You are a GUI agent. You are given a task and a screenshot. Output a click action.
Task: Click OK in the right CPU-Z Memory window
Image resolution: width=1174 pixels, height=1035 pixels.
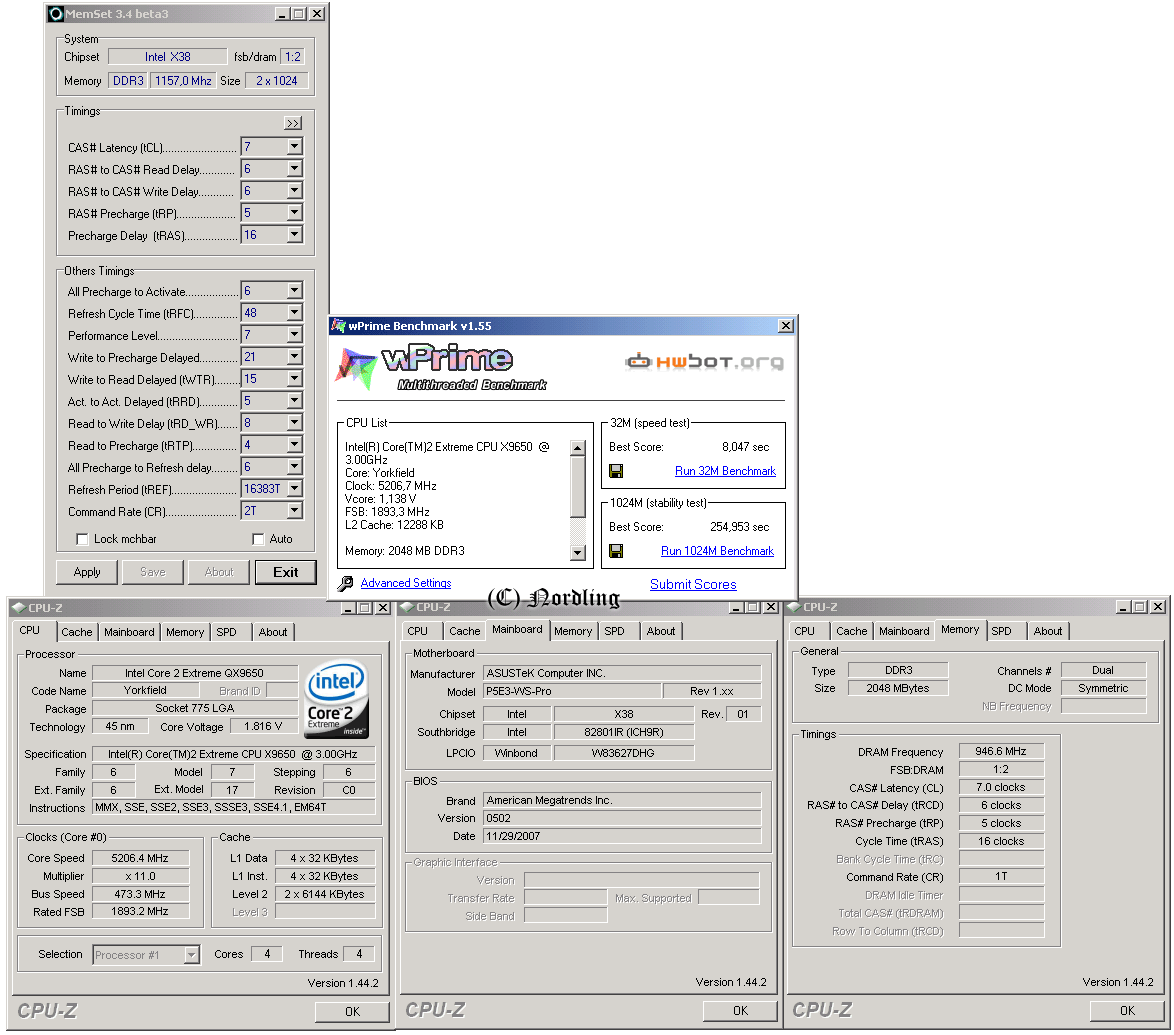[1127, 1011]
